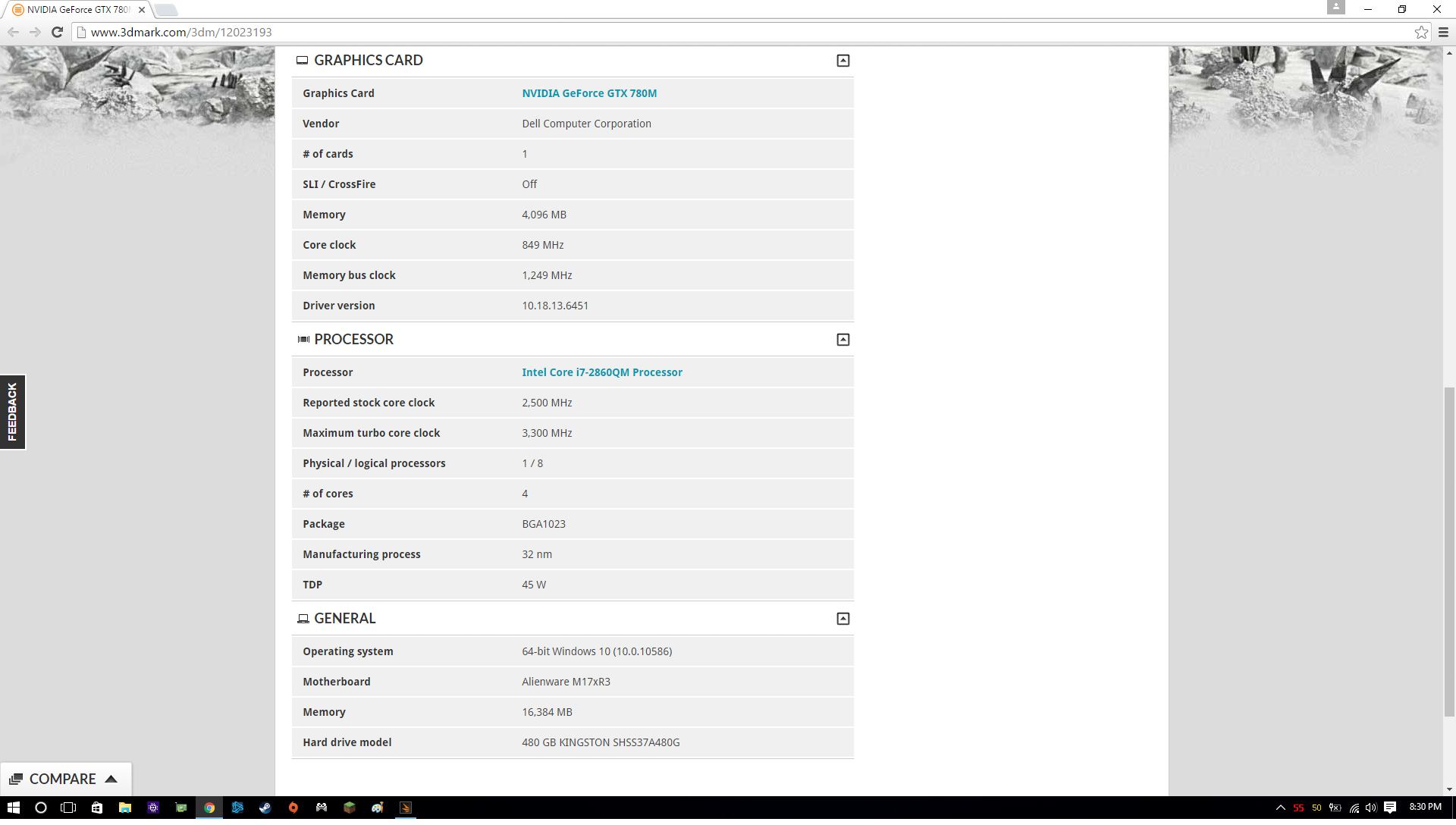Collapse the Processor section
This screenshot has height=825, width=1456.
coord(843,340)
